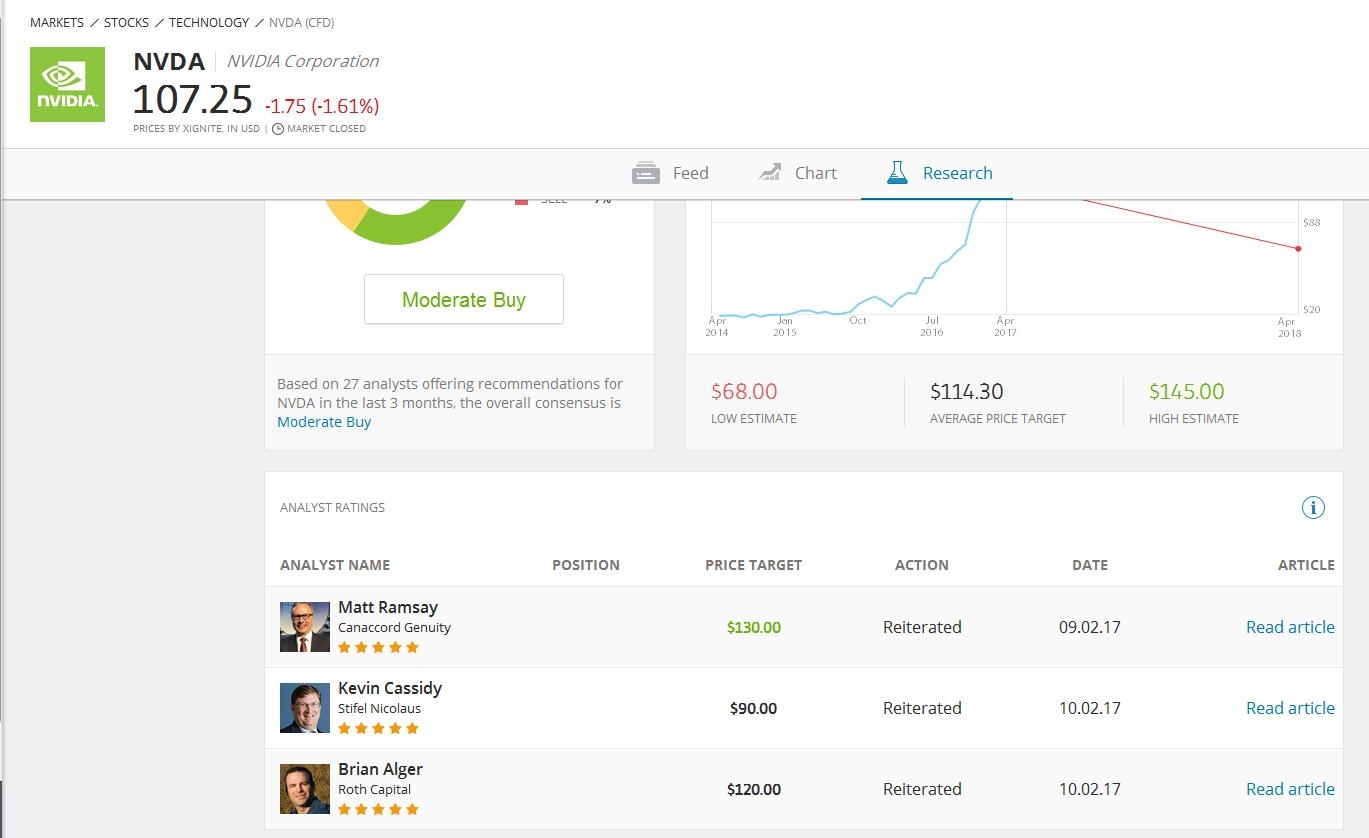Switch to the Feed tab
Screen dimensions: 1369x838
670,173
